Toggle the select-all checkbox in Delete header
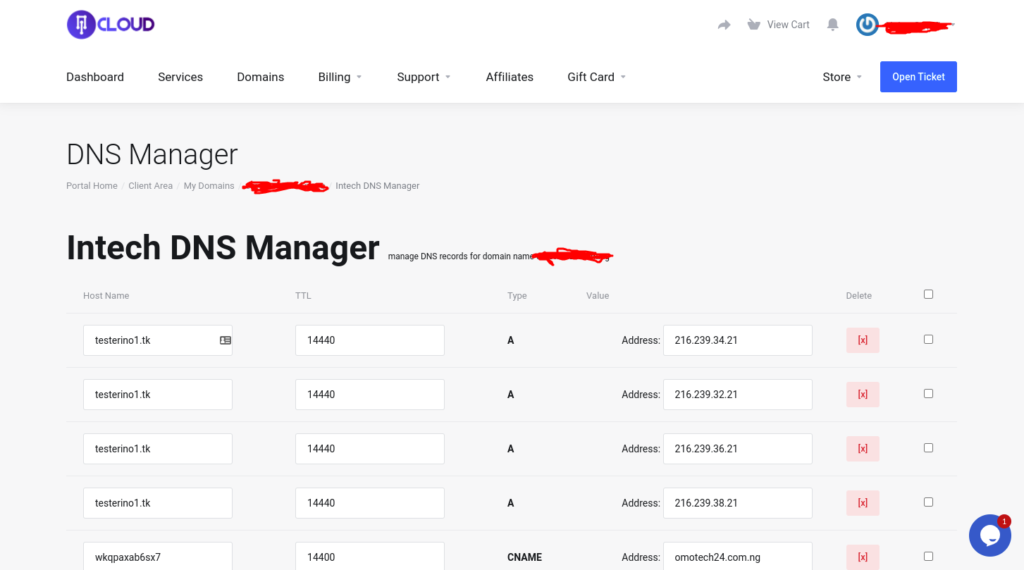The image size is (1024, 570). pos(928,294)
